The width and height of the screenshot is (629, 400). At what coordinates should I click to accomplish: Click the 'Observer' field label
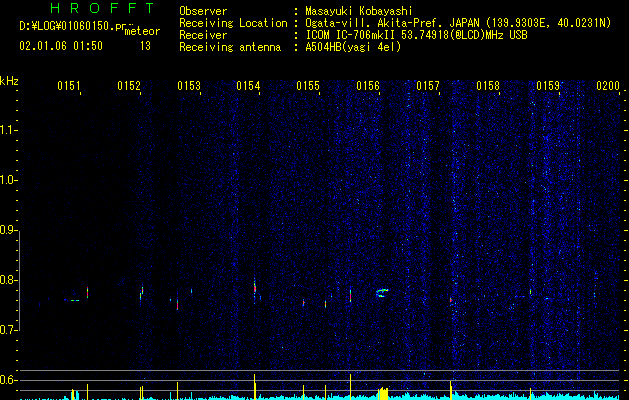203,11
